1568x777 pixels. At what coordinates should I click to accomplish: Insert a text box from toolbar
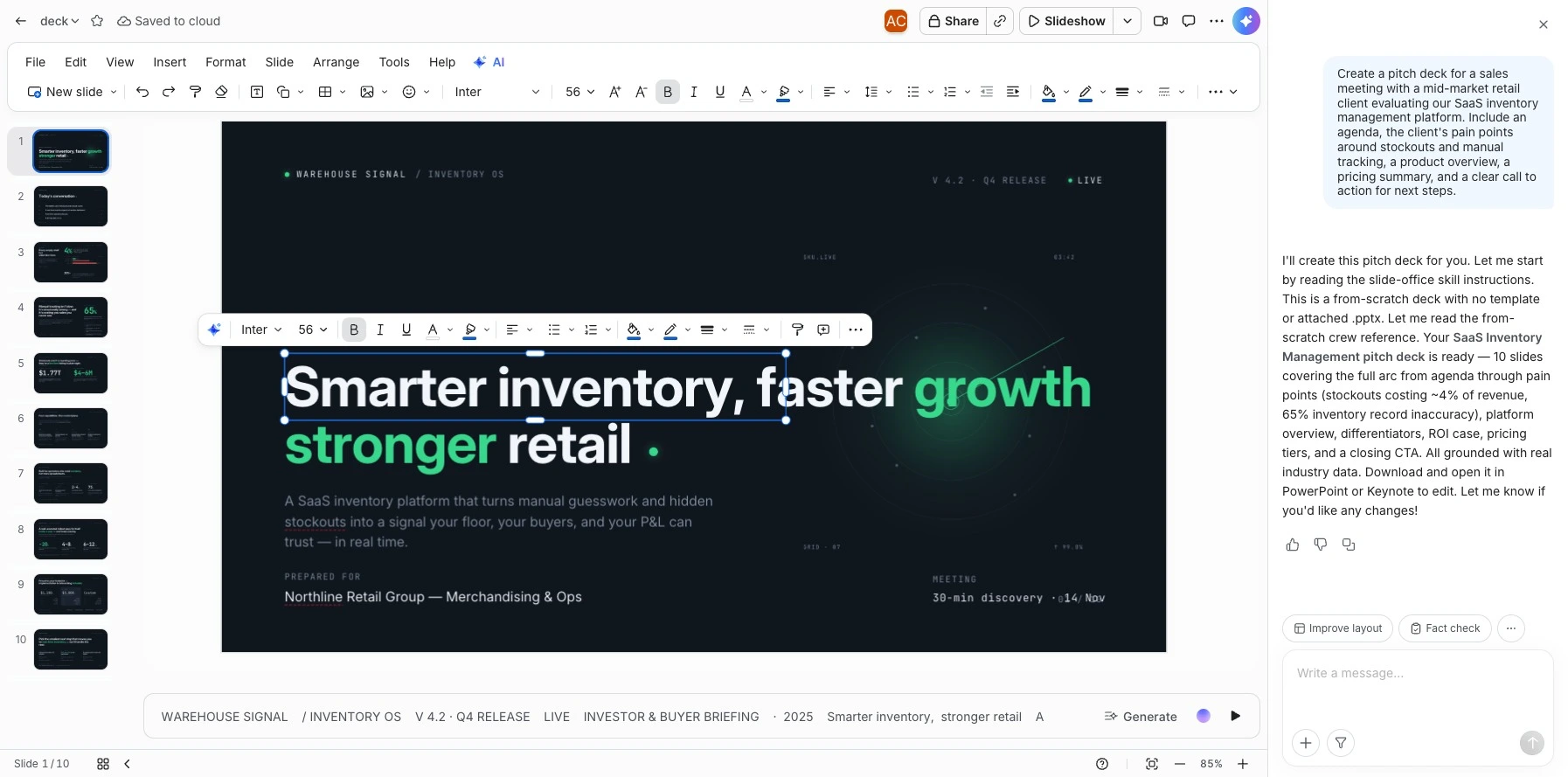pos(257,92)
